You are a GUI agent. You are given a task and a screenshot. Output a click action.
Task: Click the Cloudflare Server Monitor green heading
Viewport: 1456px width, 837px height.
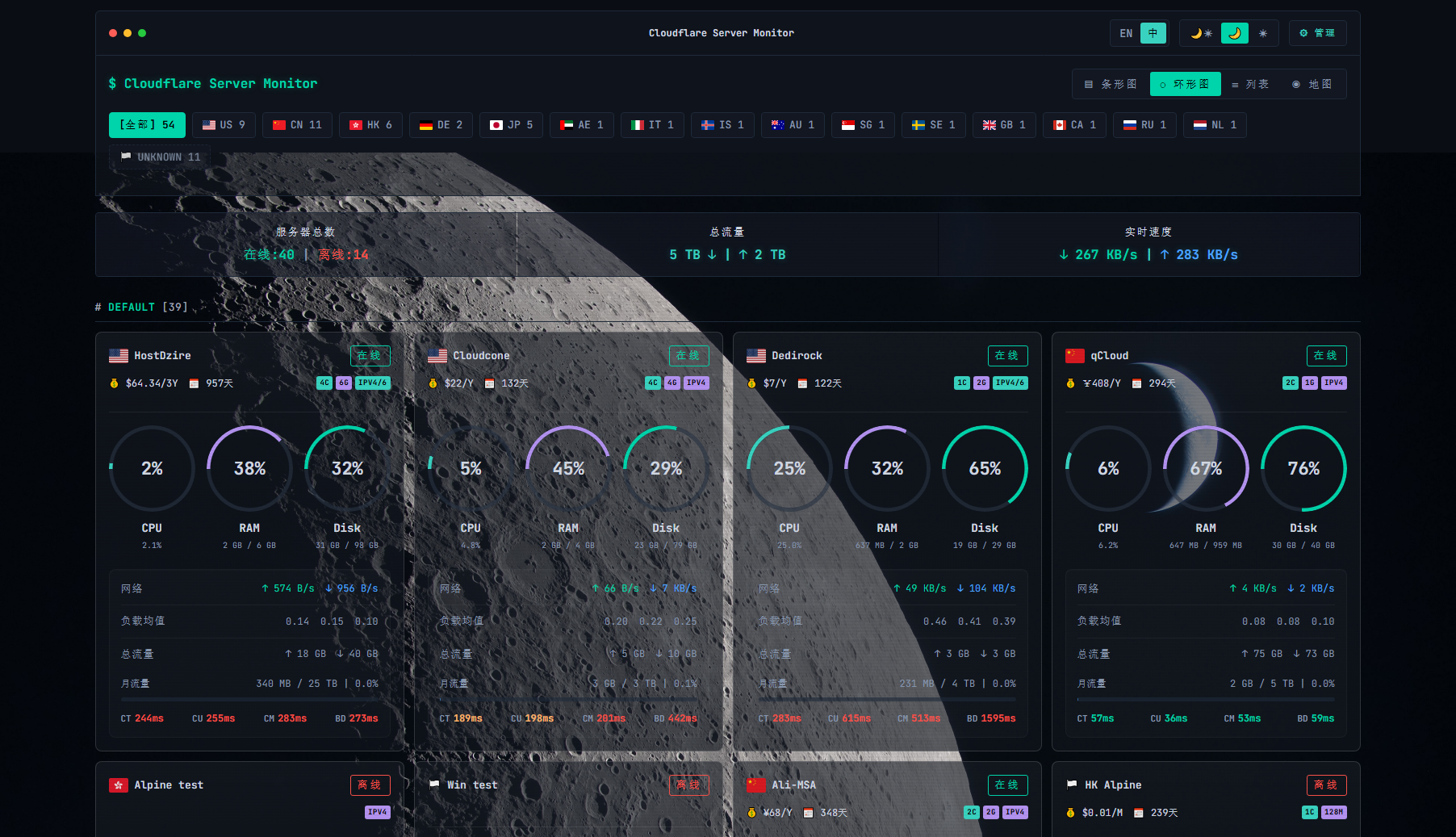click(213, 84)
